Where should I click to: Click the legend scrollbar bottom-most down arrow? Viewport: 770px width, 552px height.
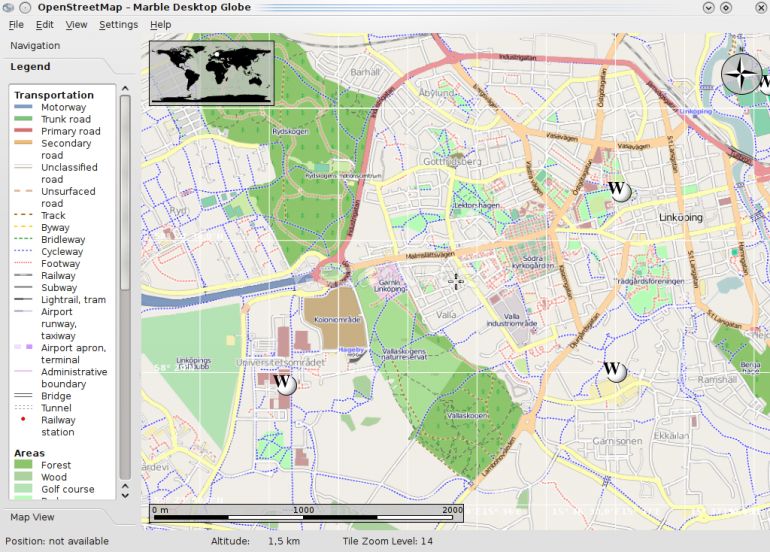125,496
